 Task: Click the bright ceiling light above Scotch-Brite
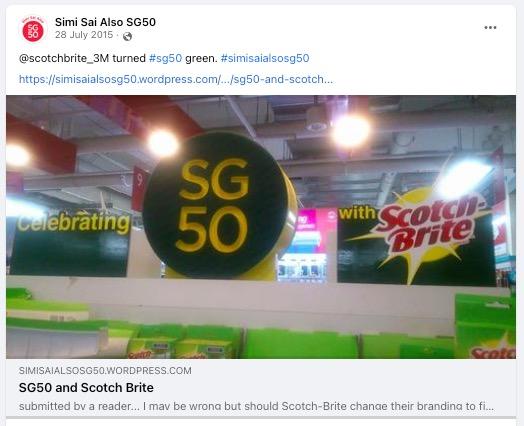click(x=463, y=178)
